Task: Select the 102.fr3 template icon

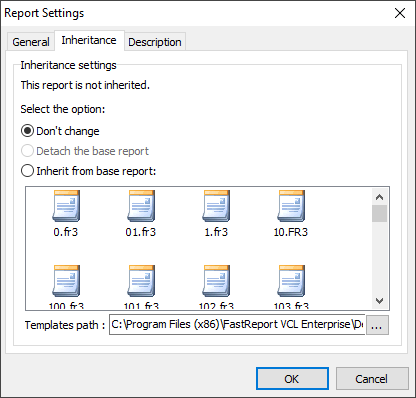Action: pyautogui.click(x=216, y=281)
